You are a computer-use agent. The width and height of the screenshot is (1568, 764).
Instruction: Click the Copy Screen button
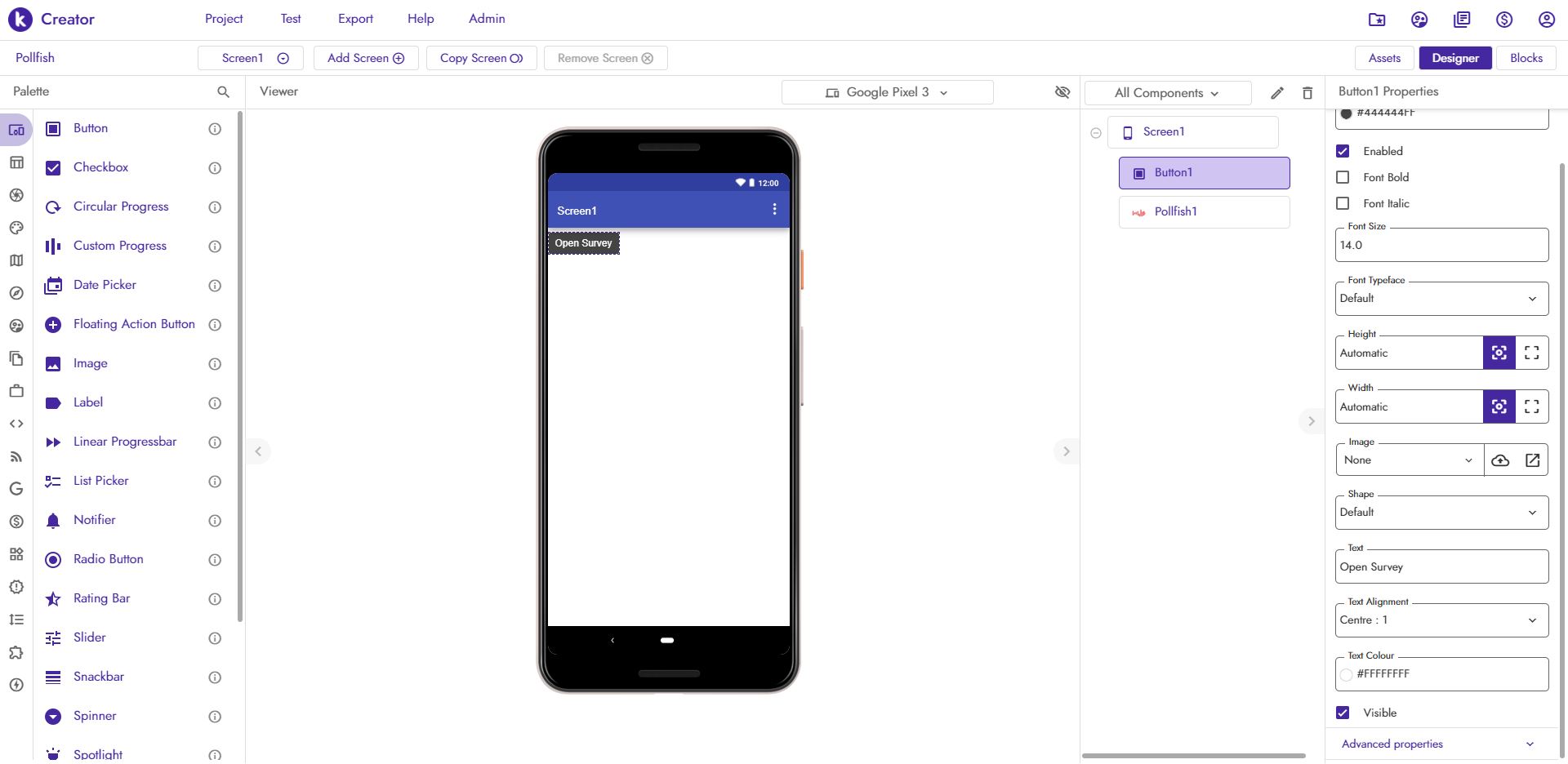[x=481, y=58]
